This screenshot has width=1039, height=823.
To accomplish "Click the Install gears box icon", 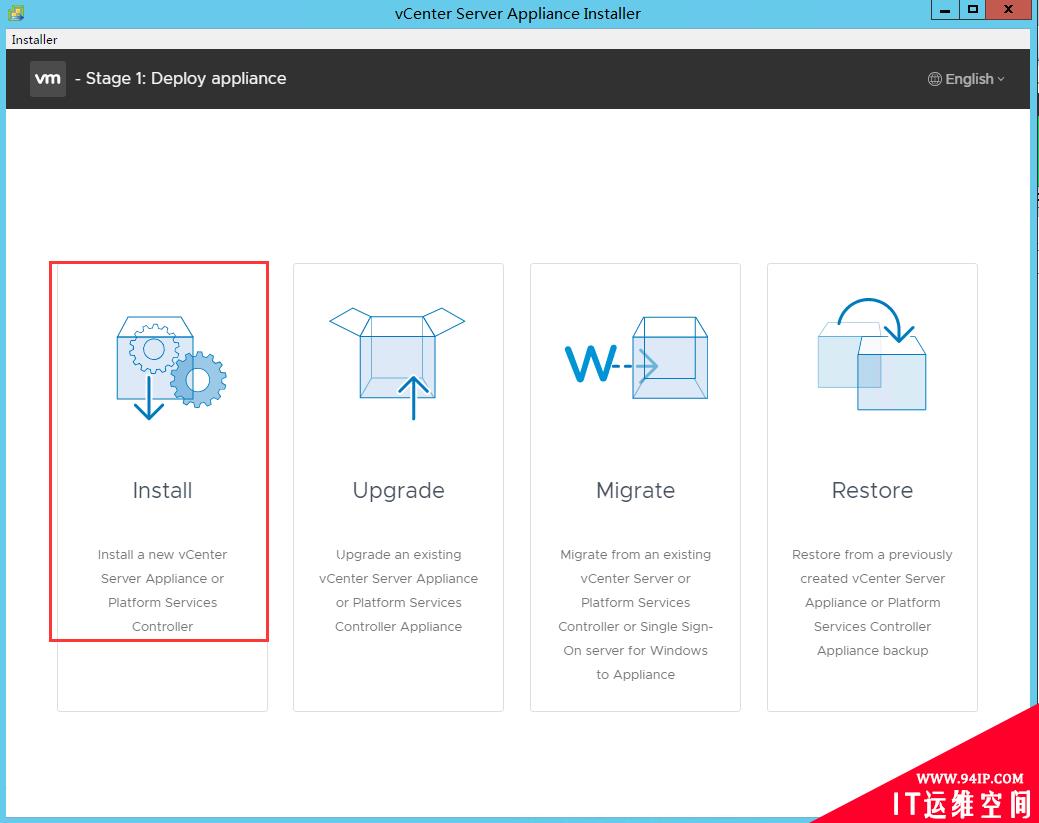I will point(171,368).
